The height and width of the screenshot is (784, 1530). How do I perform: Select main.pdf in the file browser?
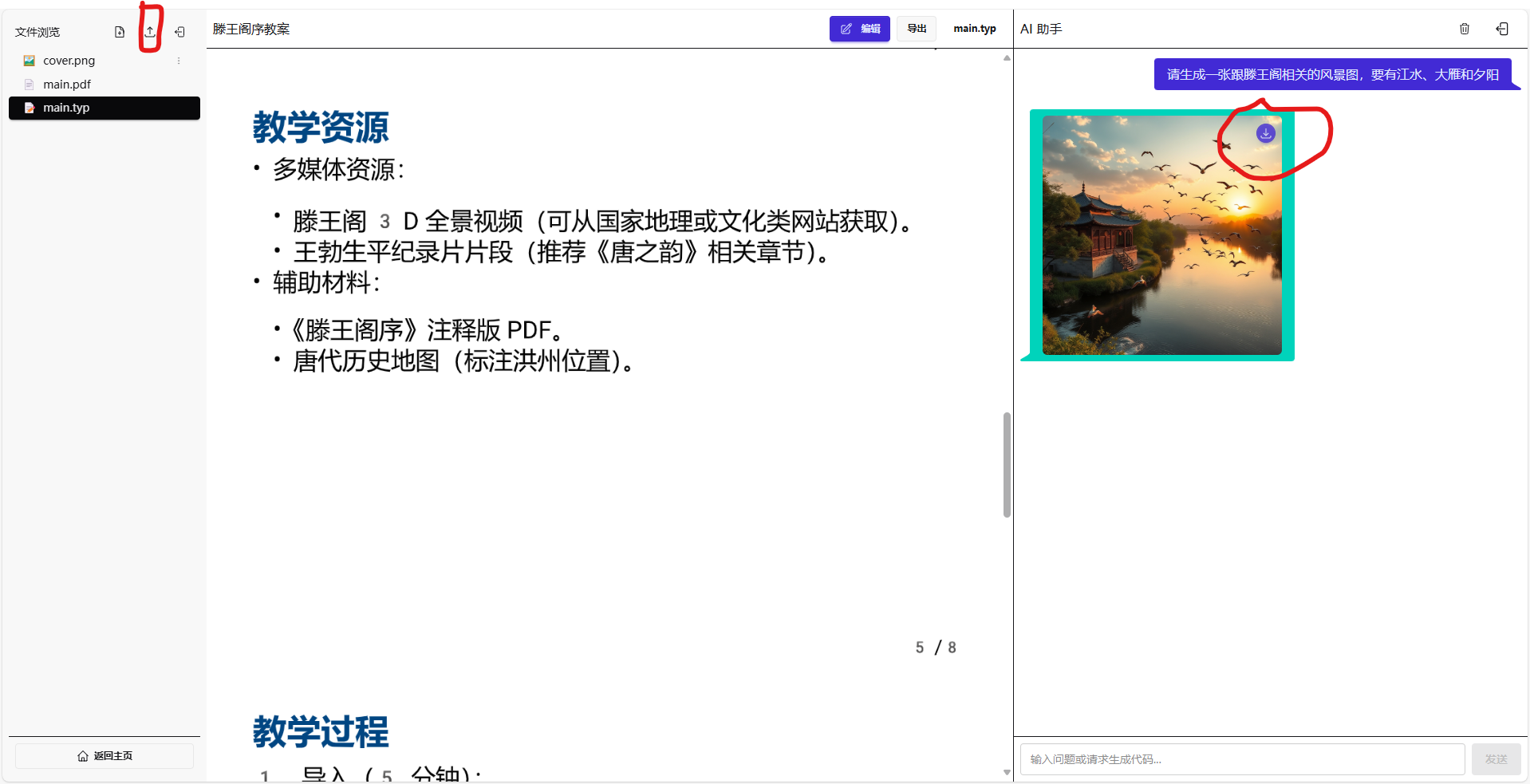click(65, 84)
